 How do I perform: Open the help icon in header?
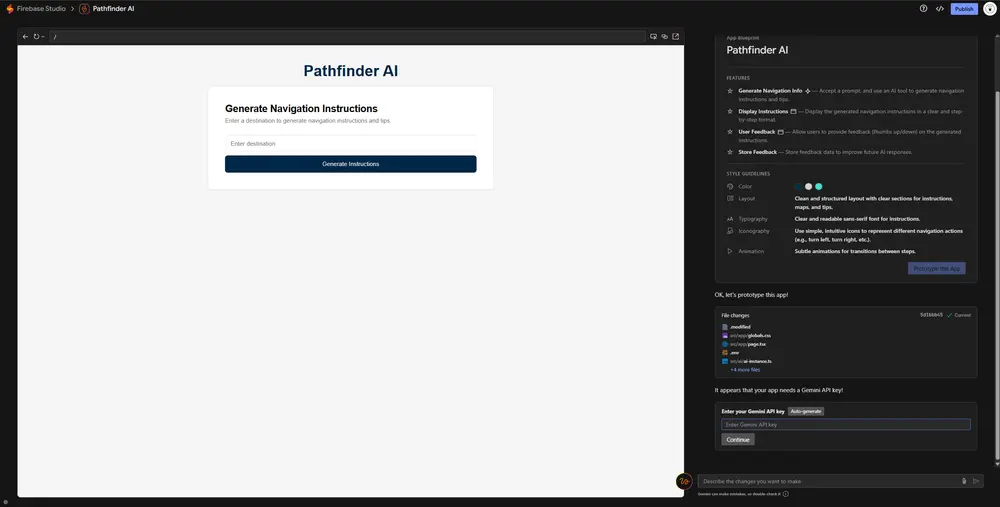(923, 9)
